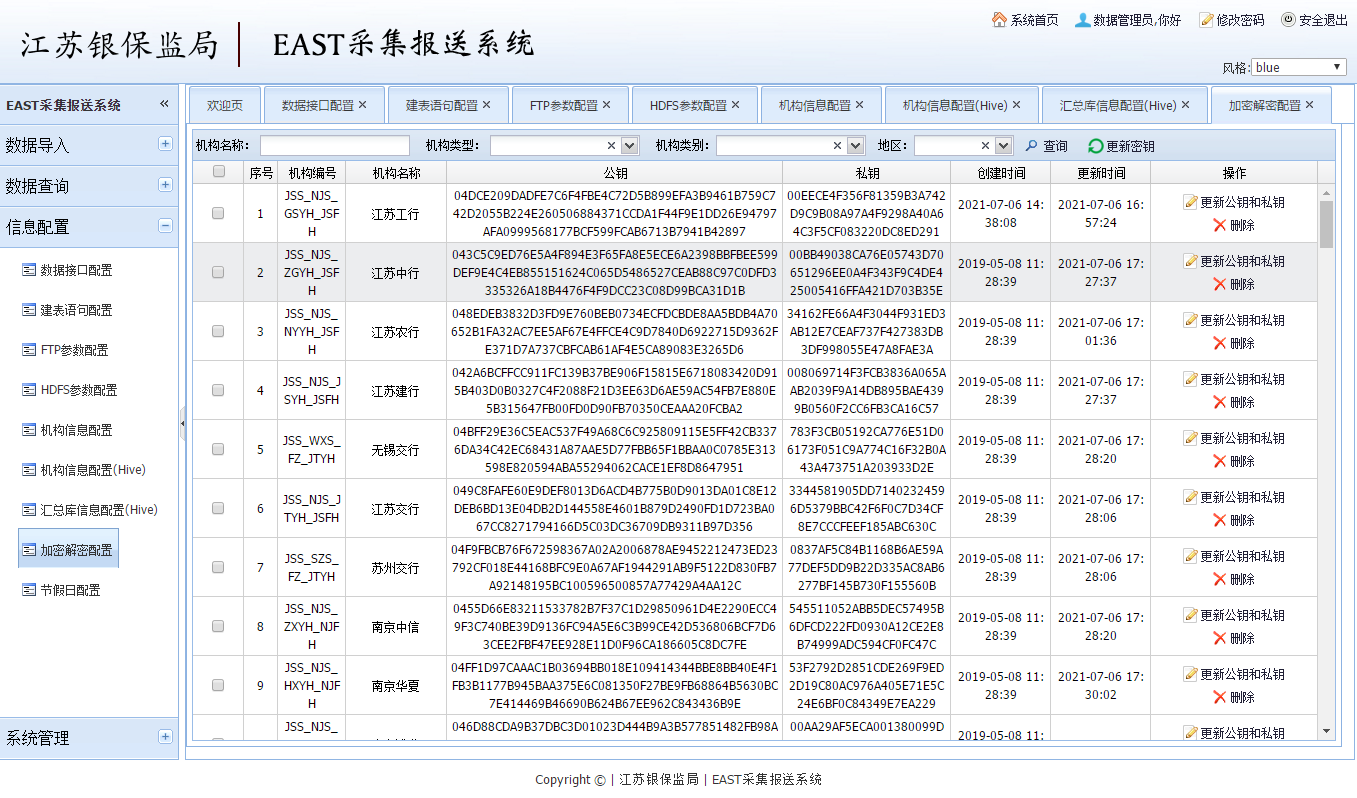The height and width of the screenshot is (798, 1357).
Task: Click the 更新密钥 refresh icon
Action: coord(1096,146)
